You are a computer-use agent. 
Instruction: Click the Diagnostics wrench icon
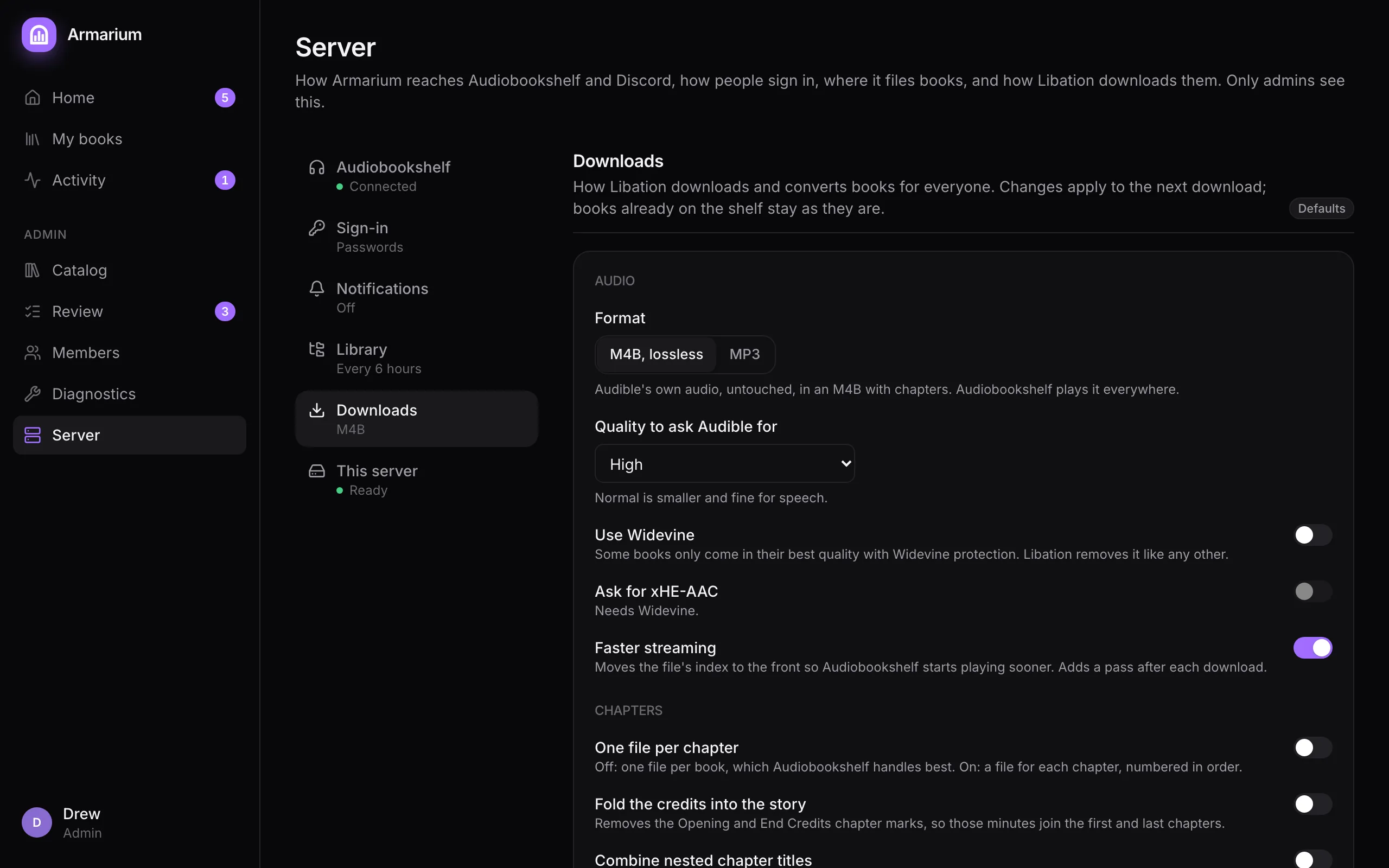33,394
